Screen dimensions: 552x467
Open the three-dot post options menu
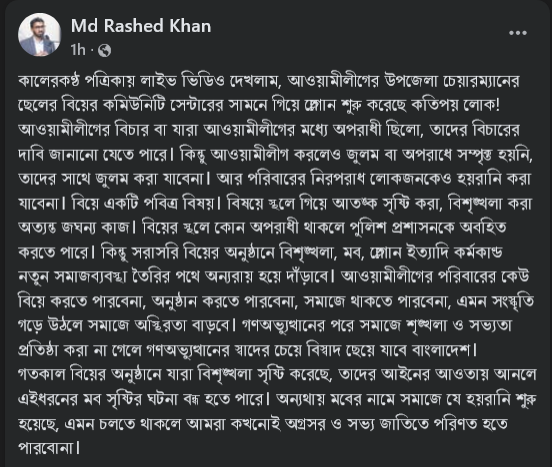coord(518,33)
